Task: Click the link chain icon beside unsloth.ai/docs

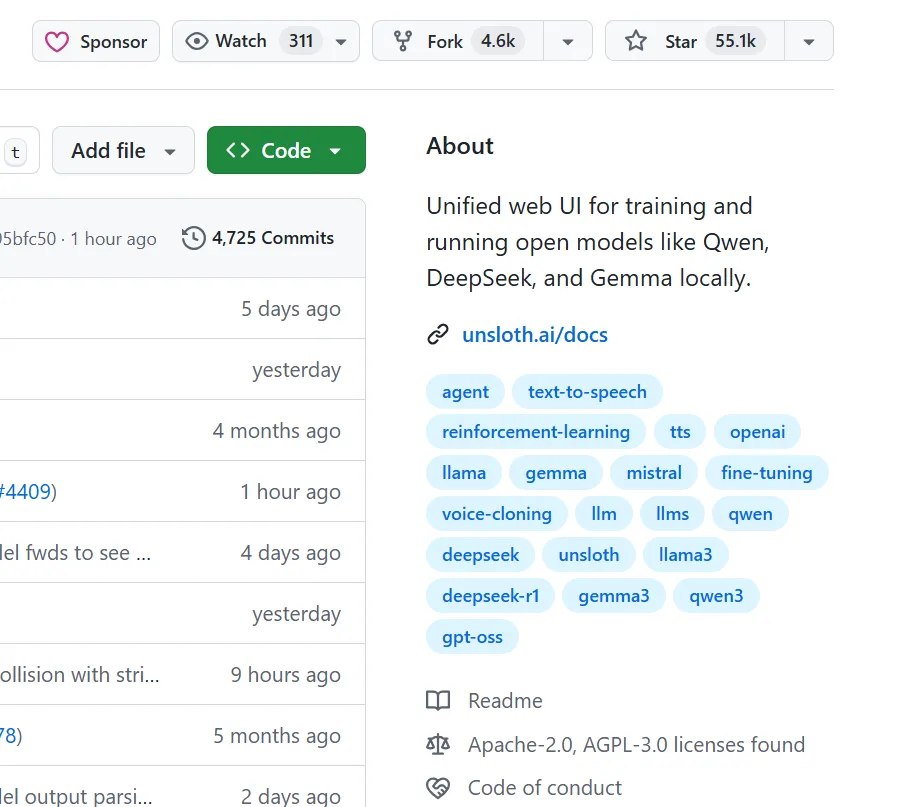Action: point(438,334)
